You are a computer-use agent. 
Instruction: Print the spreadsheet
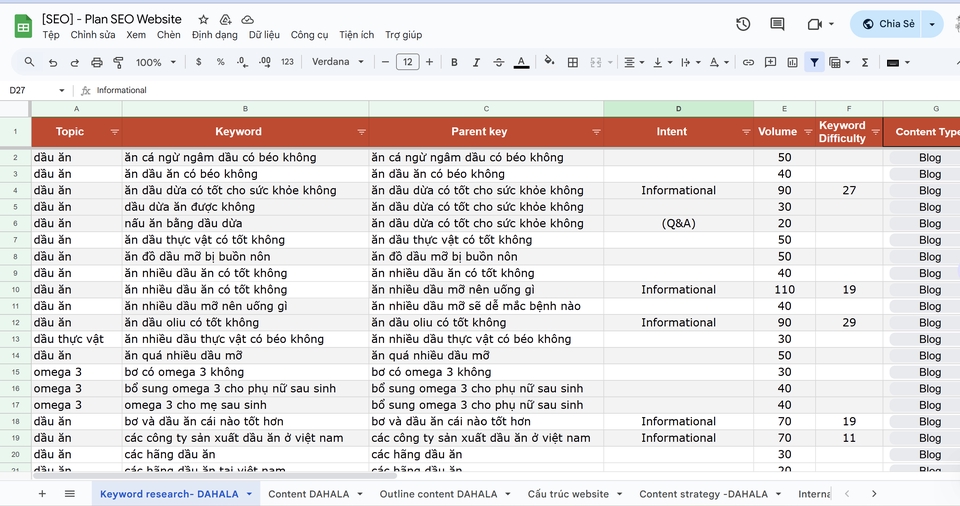point(97,62)
